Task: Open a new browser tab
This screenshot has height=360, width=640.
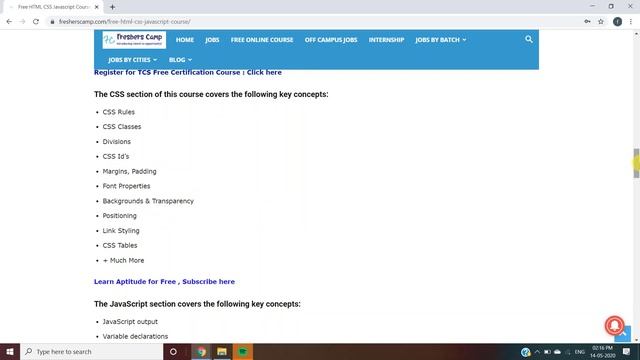Action: coord(112,7)
